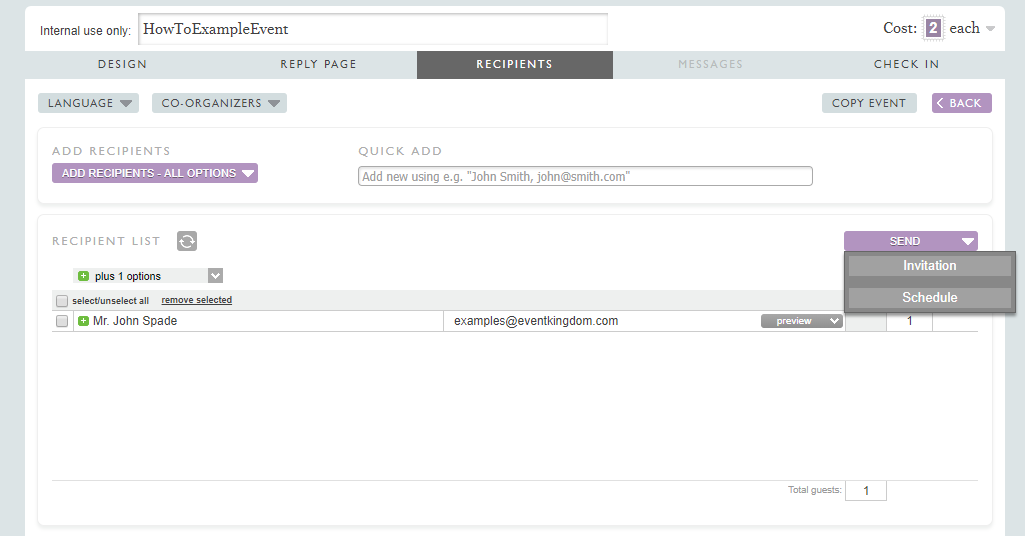Click the Send dropdown button
The image size is (1025, 536).
[910, 241]
